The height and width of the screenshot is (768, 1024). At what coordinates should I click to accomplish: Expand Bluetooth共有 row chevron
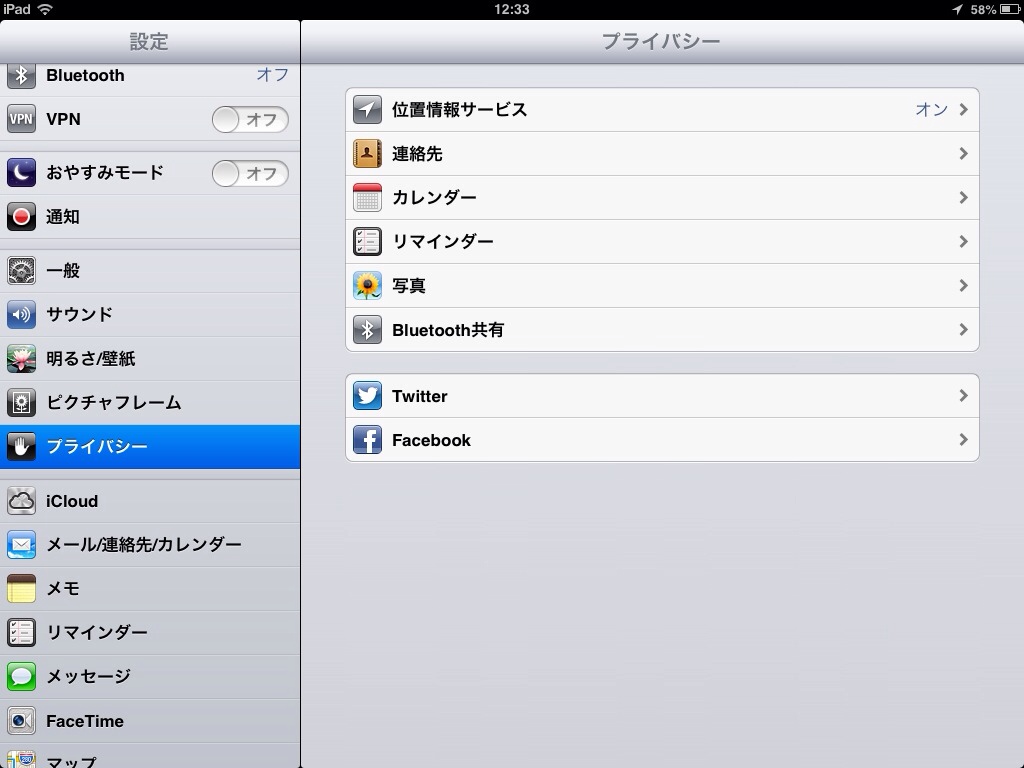[x=963, y=330]
